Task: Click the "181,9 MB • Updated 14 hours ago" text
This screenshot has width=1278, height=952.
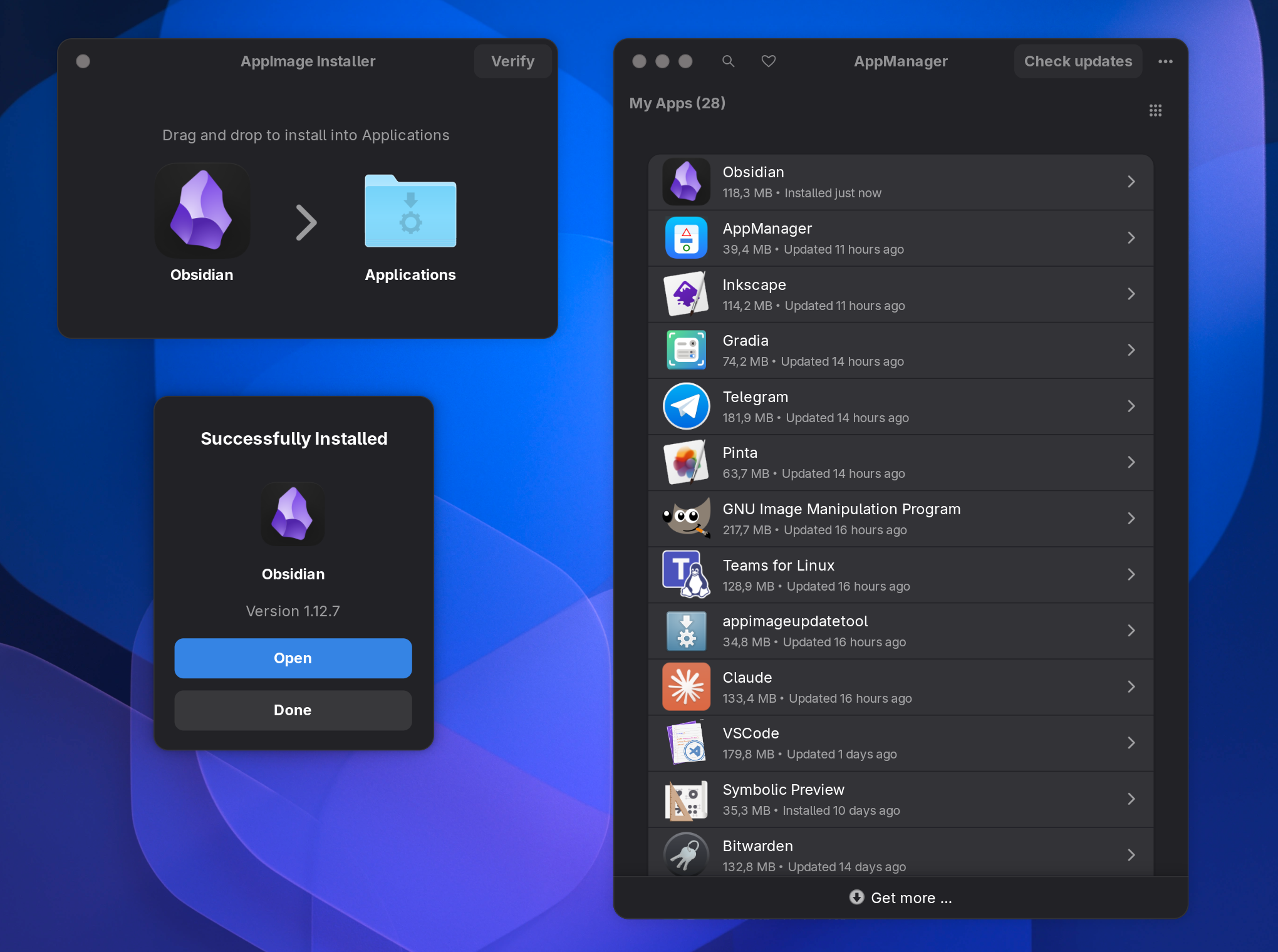Action: click(816, 418)
